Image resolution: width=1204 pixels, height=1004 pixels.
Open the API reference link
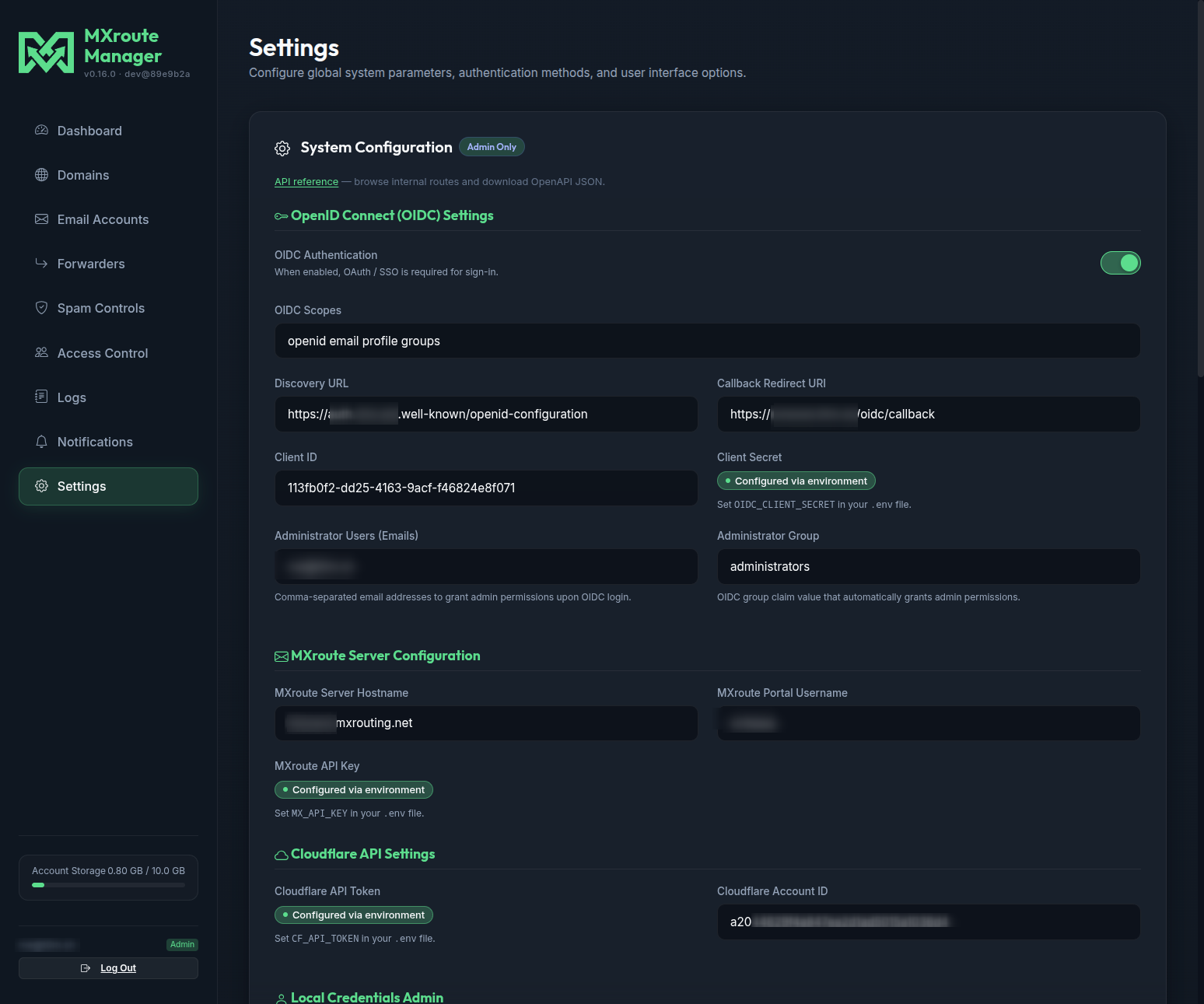[306, 182]
